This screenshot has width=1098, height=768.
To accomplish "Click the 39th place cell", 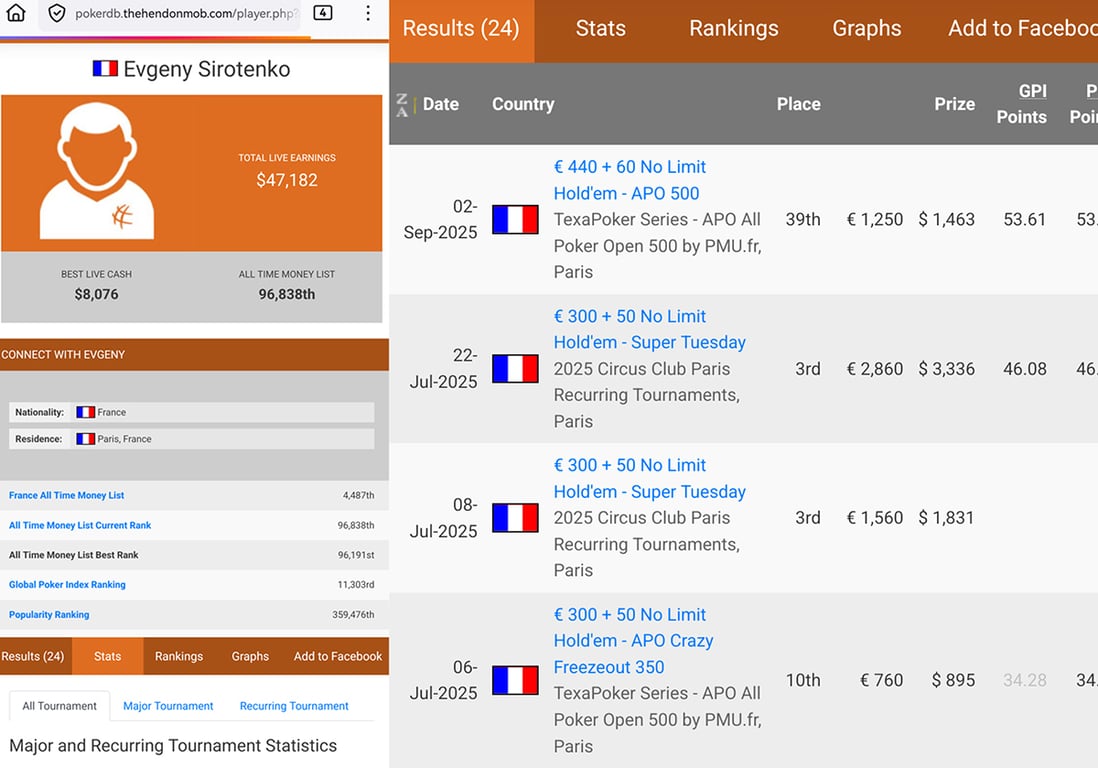I will pyautogui.click(x=802, y=219).
